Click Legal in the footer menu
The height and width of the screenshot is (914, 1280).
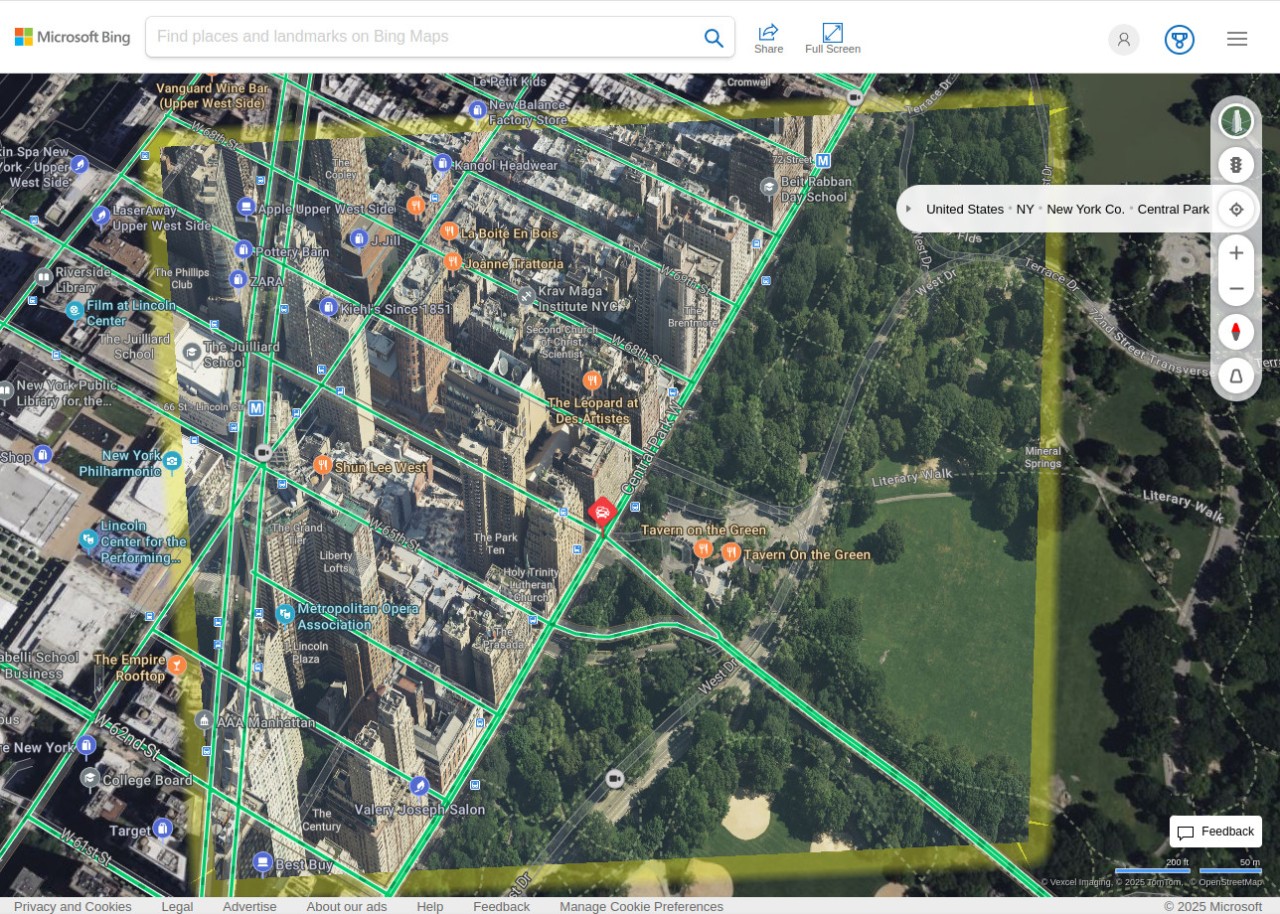(177, 906)
